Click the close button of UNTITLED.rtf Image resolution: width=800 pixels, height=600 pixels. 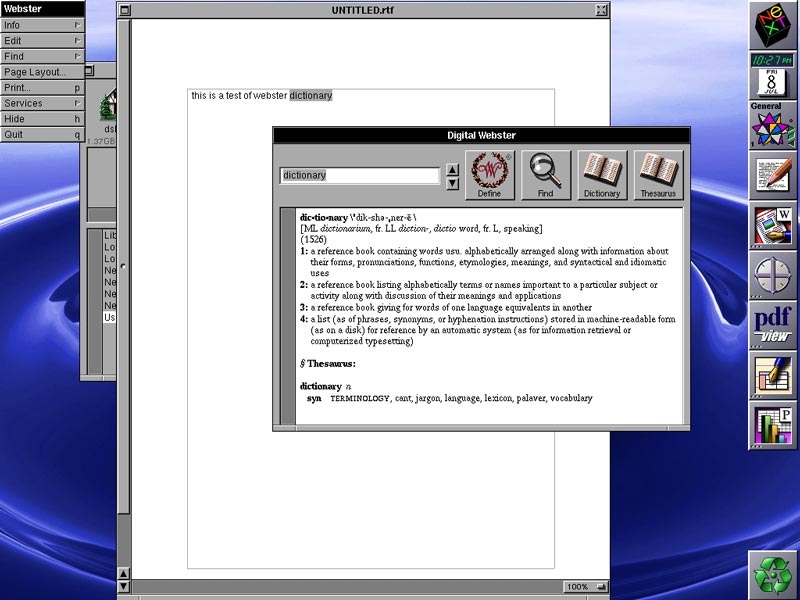click(602, 10)
